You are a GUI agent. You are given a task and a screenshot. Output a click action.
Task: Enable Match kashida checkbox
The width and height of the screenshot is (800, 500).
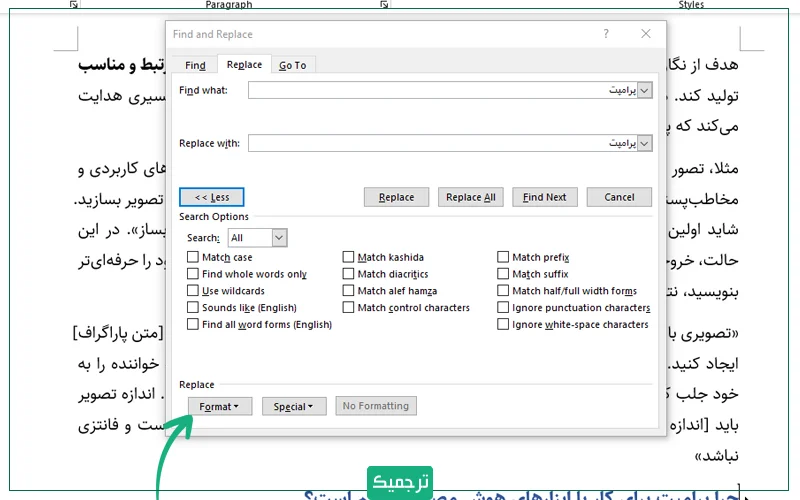348,258
